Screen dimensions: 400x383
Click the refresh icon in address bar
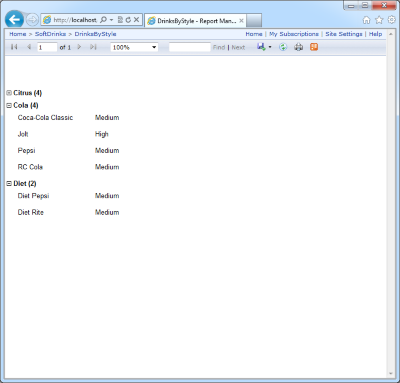128,20
